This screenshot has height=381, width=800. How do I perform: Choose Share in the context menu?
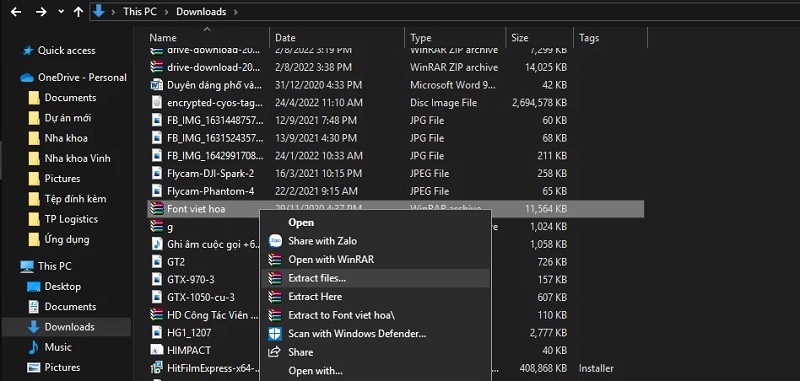[x=301, y=352]
